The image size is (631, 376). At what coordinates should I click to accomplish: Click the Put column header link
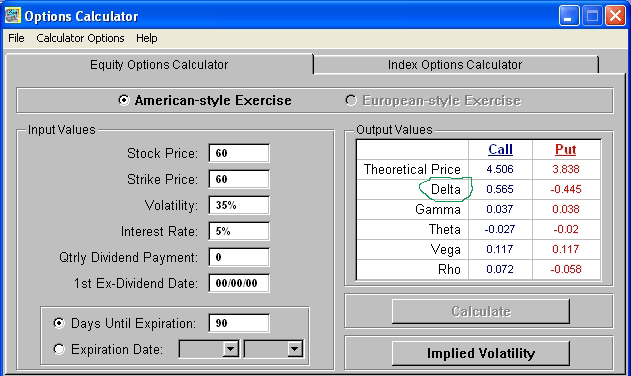click(565, 149)
